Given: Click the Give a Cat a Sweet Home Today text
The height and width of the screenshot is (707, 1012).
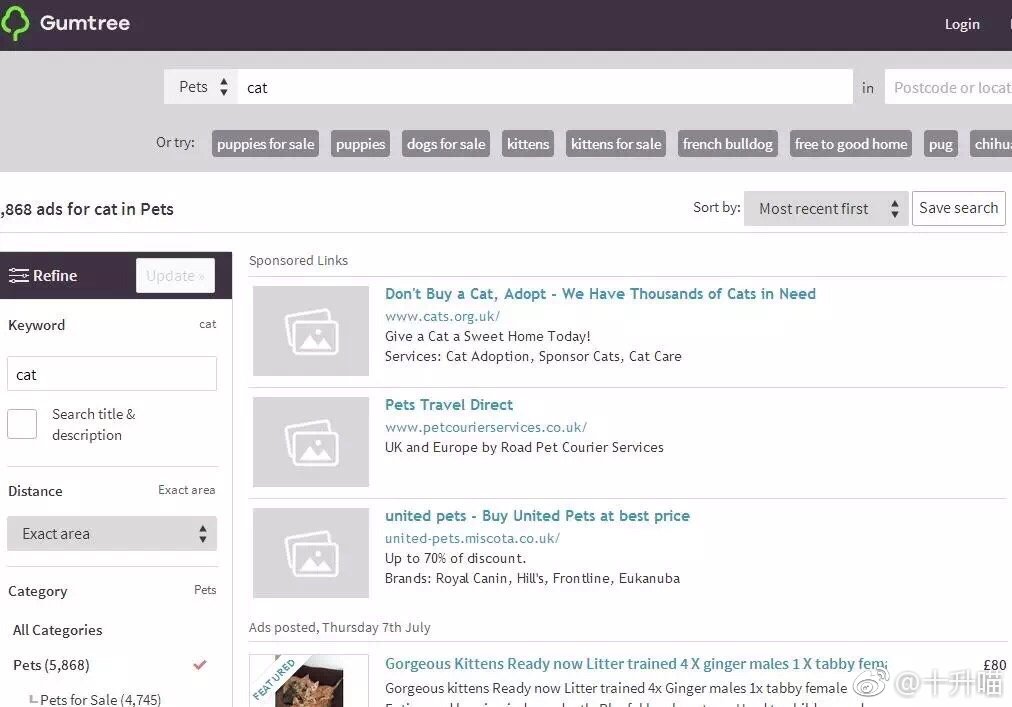Looking at the screenshot, I should tap(487, 336).
